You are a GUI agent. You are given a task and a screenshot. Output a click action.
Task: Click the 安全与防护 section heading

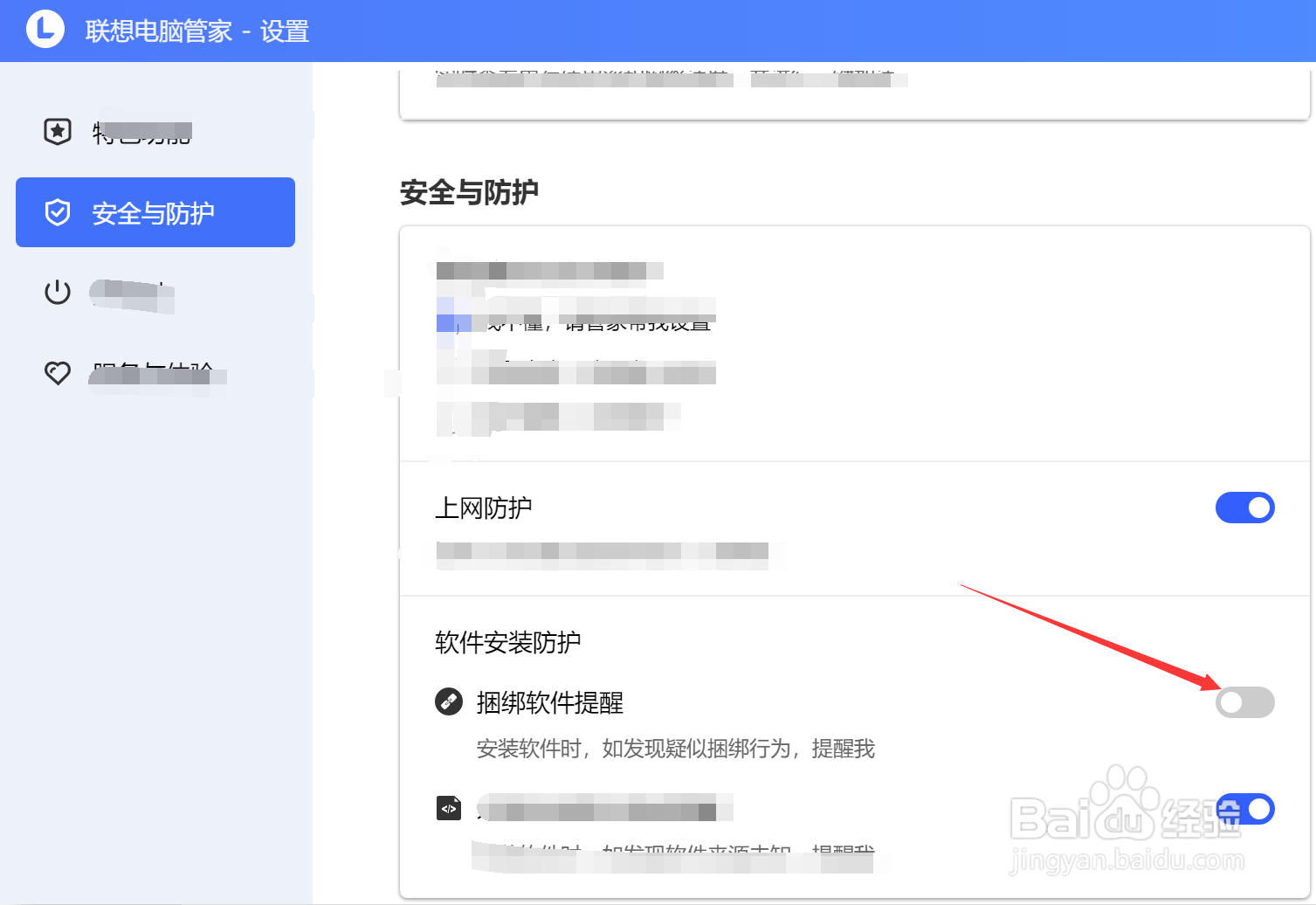(469, 192)
